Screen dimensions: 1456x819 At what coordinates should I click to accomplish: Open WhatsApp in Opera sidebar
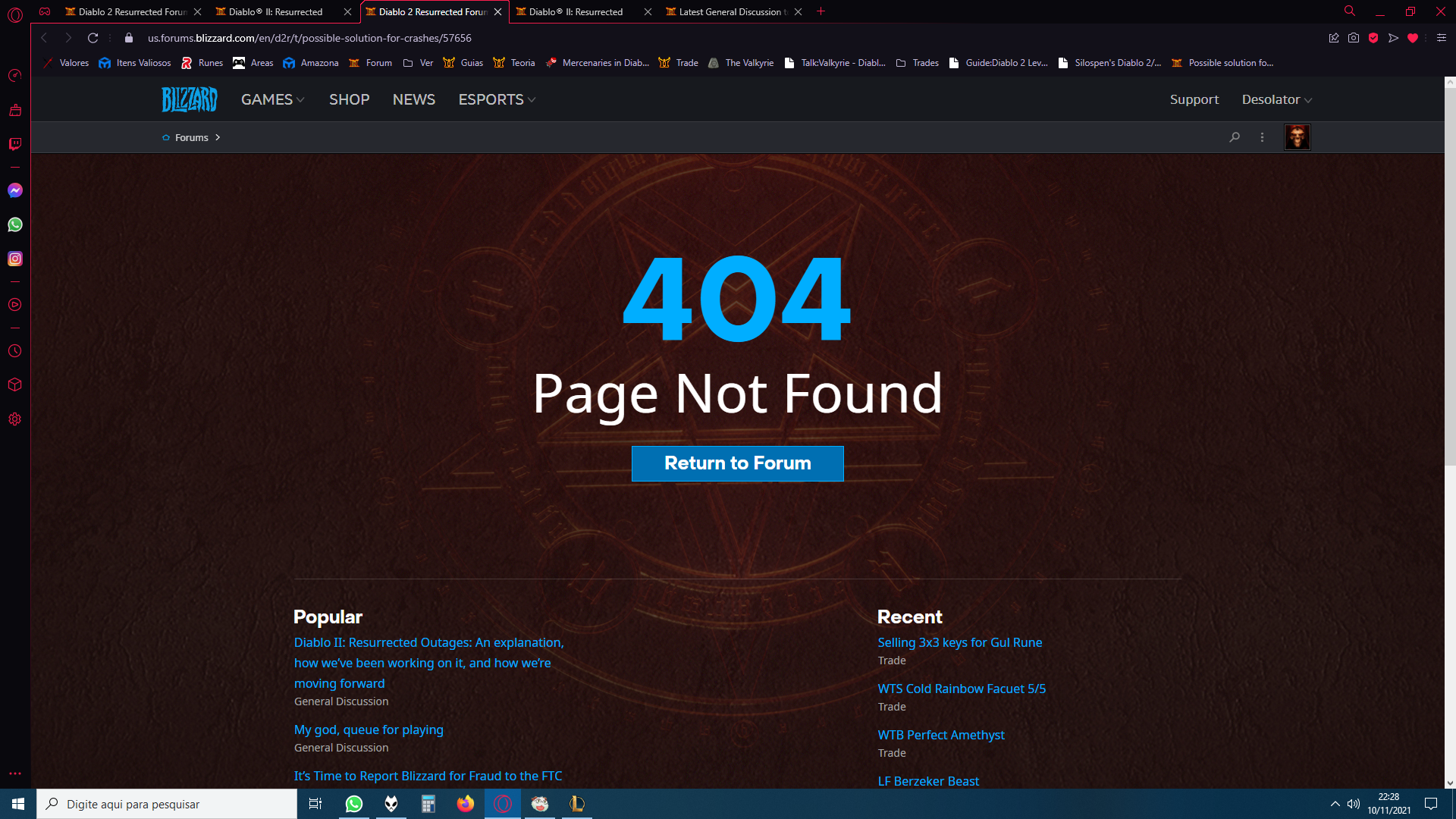15,224
